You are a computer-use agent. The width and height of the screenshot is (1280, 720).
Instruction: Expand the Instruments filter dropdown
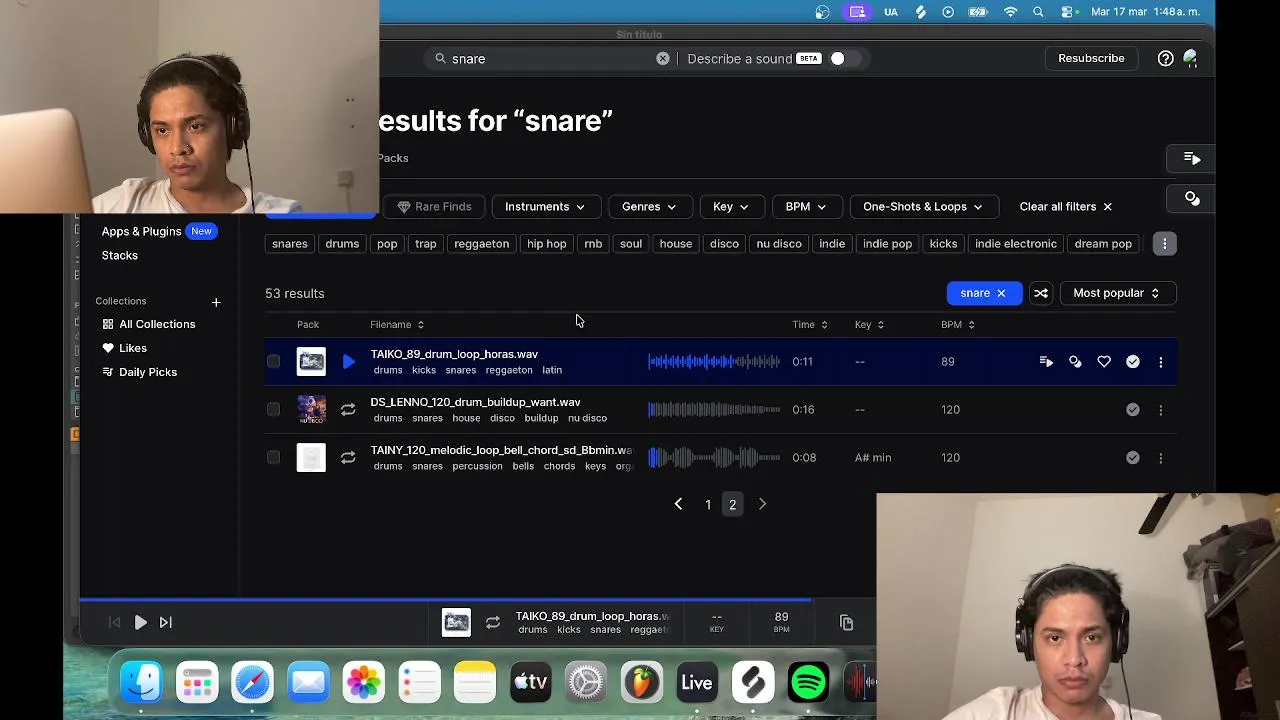coord(545,207)
